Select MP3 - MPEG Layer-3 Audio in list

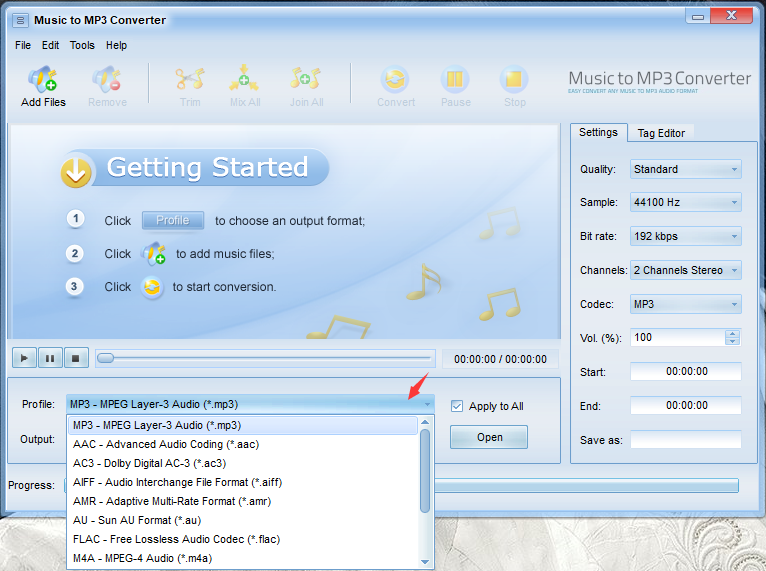(243, 425)
